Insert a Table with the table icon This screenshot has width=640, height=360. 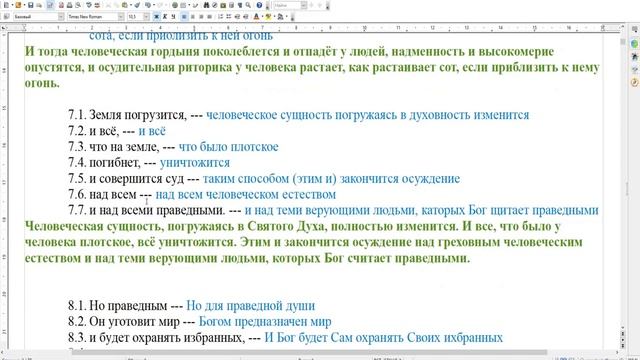pyautogui.click(x=183, y=5)
